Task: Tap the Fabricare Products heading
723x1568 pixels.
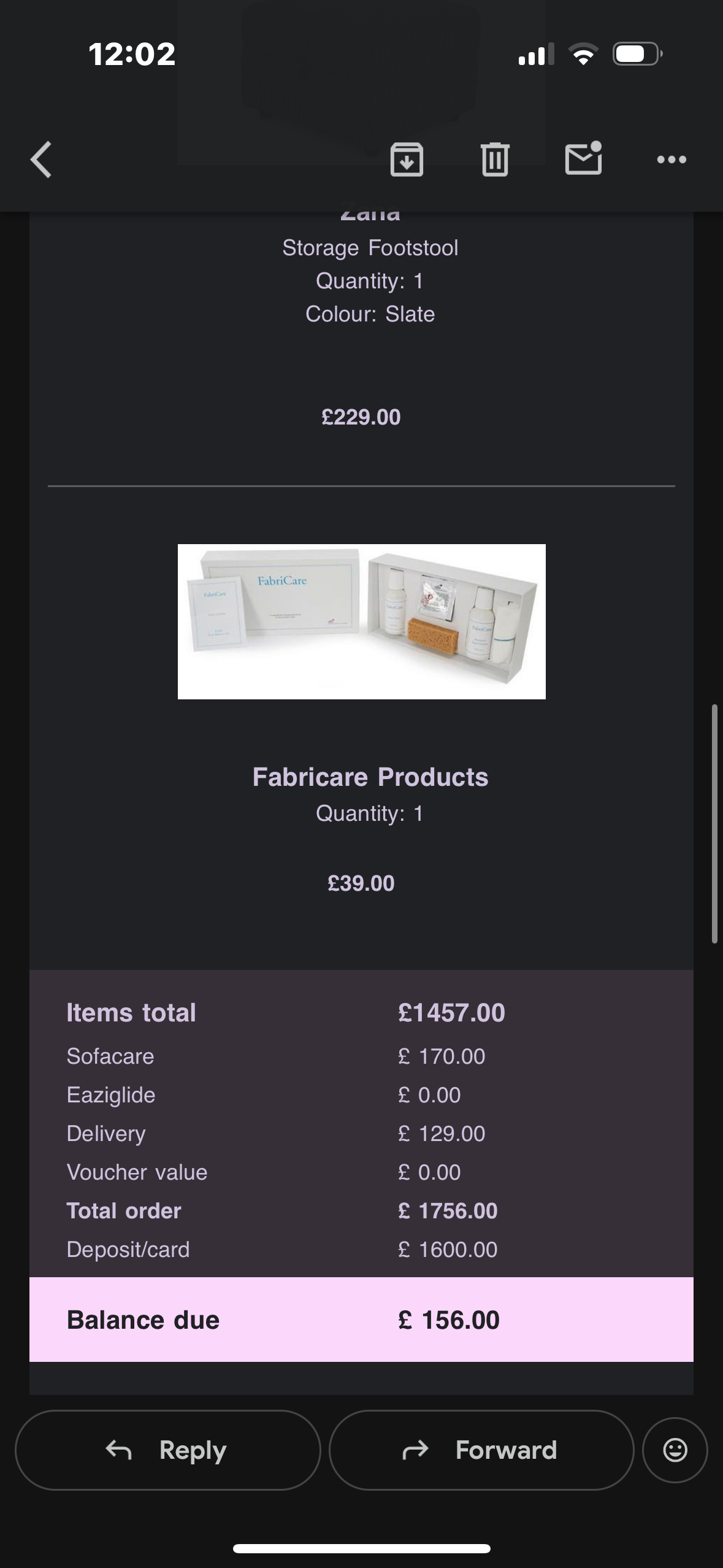Action: pyautogui.click(x=370, y=777)
